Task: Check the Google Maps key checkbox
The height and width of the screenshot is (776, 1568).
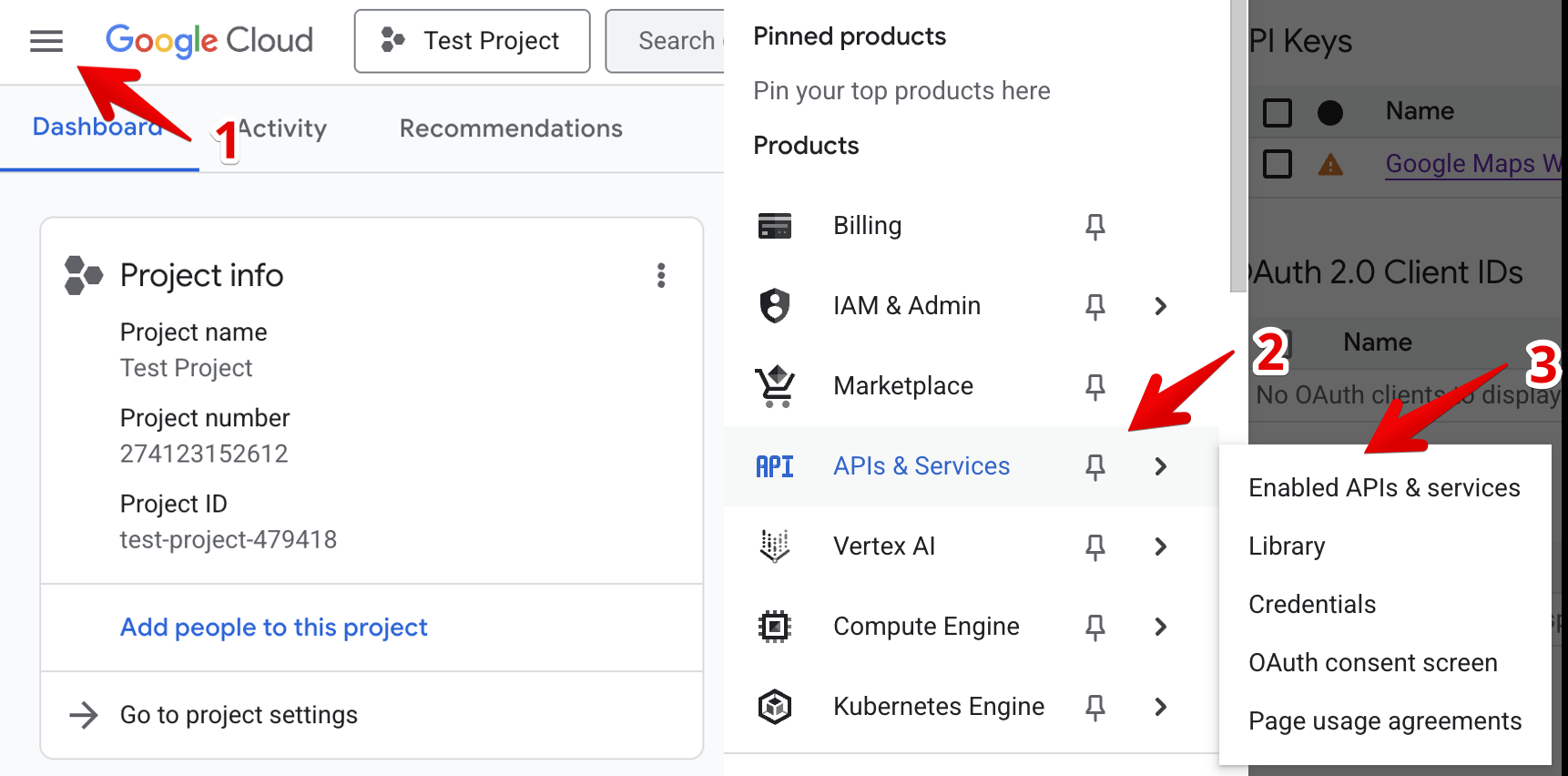Action: pos(1278,165)
